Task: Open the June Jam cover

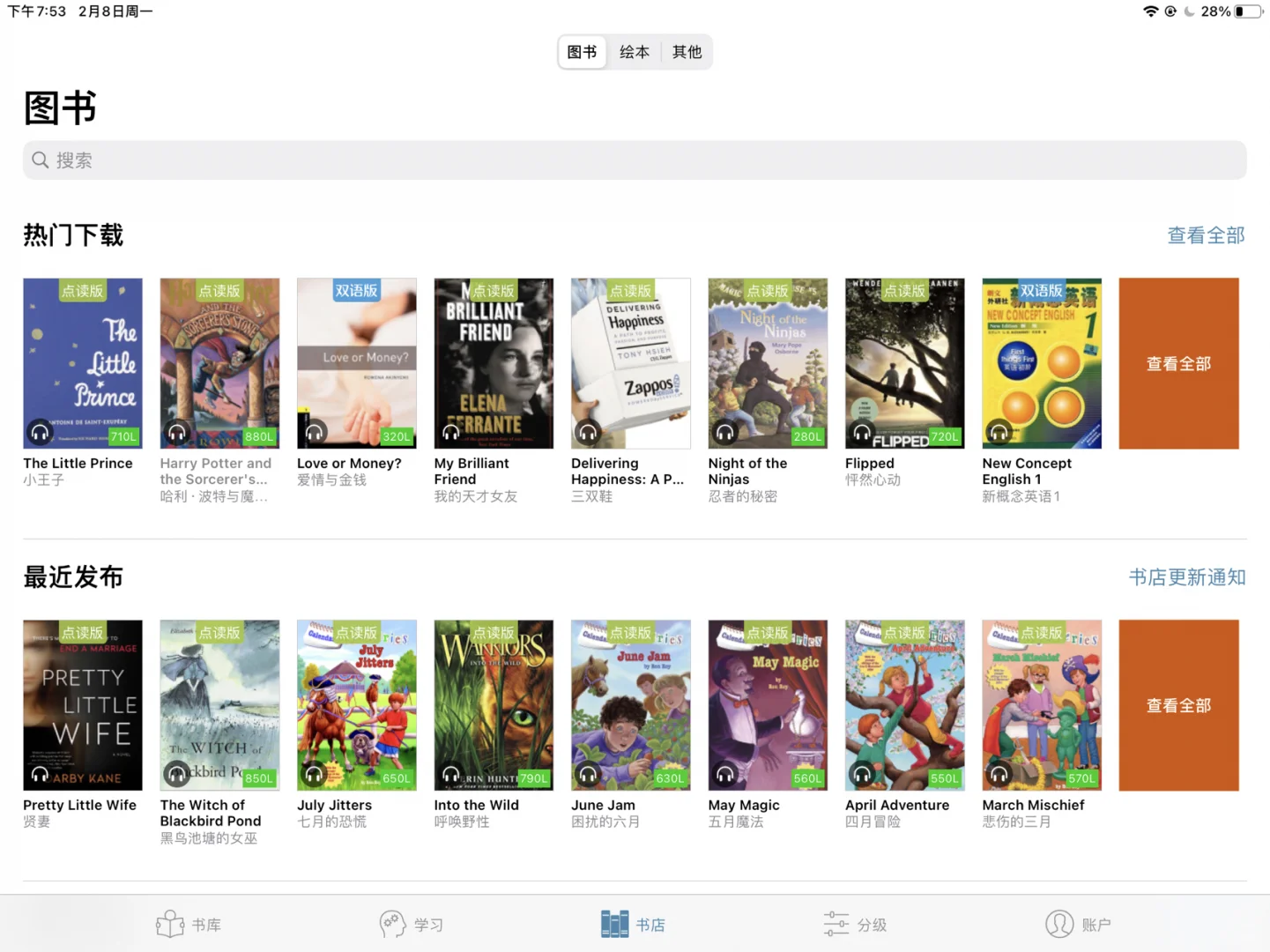Action: (631, 705)
